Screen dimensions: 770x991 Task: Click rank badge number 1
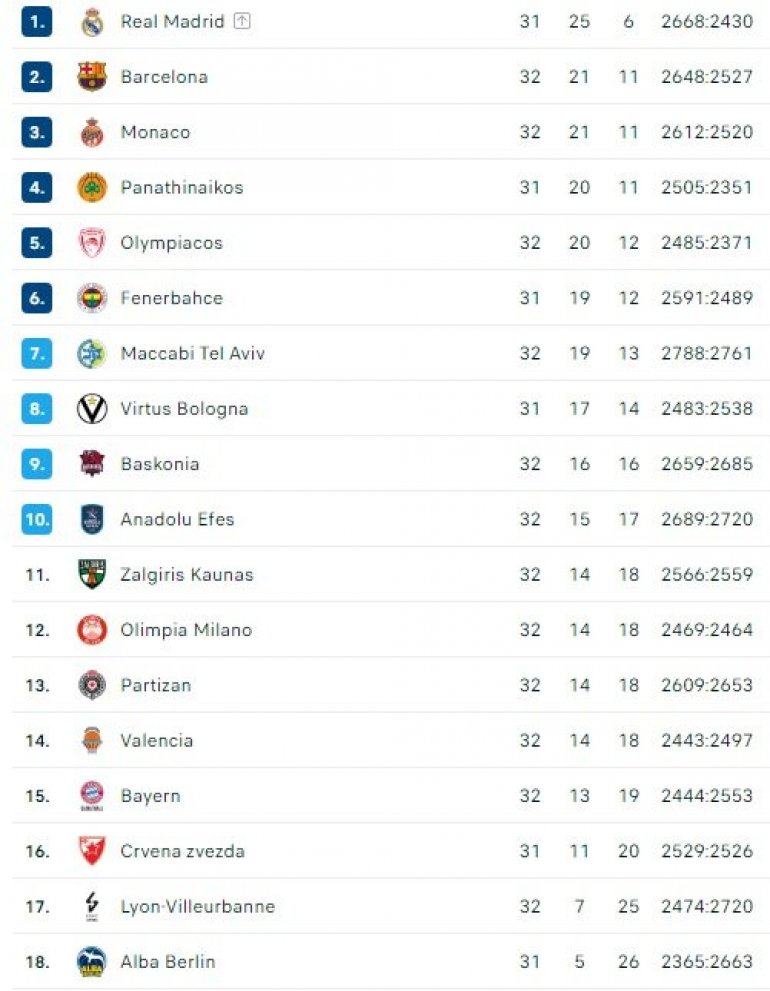tap(37, 22)
